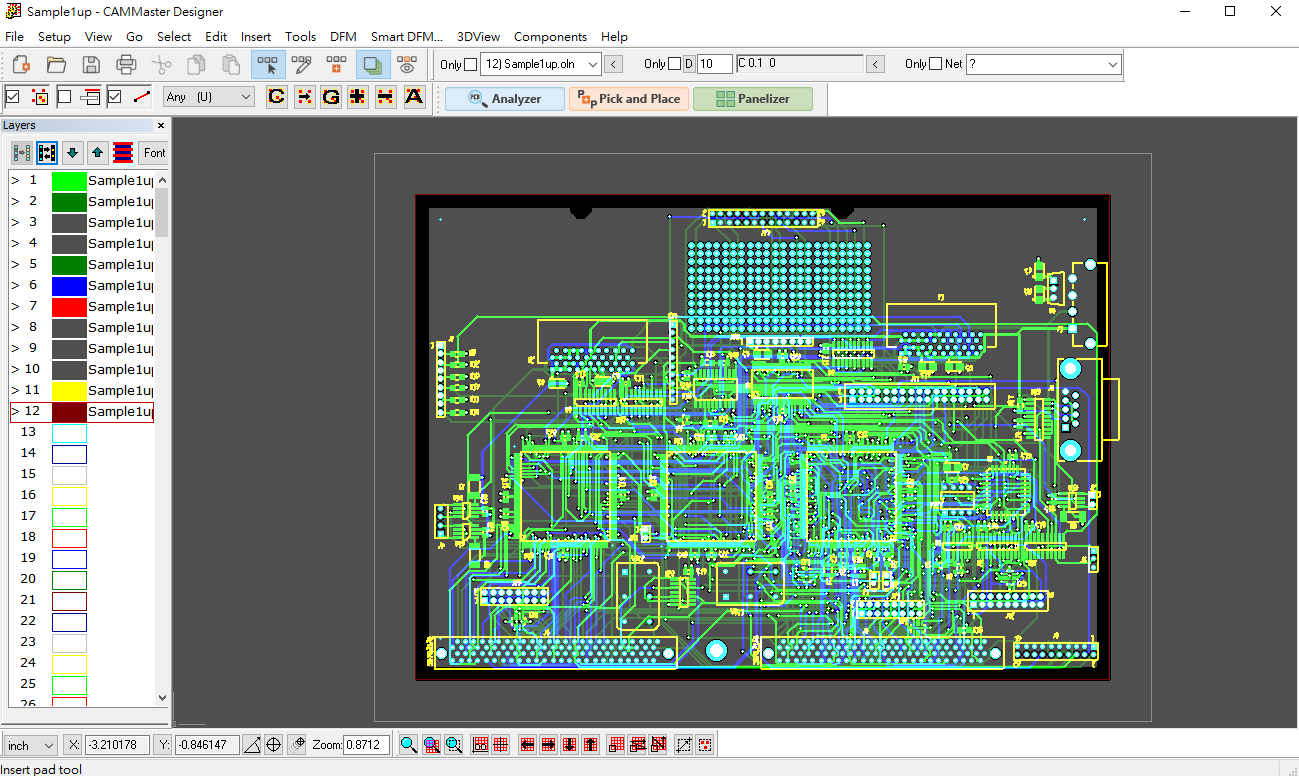Open the '12) Sample1up.oln' layer dropdown
The height and width of the screenshot is (776, 1299).
coord(541,64)
